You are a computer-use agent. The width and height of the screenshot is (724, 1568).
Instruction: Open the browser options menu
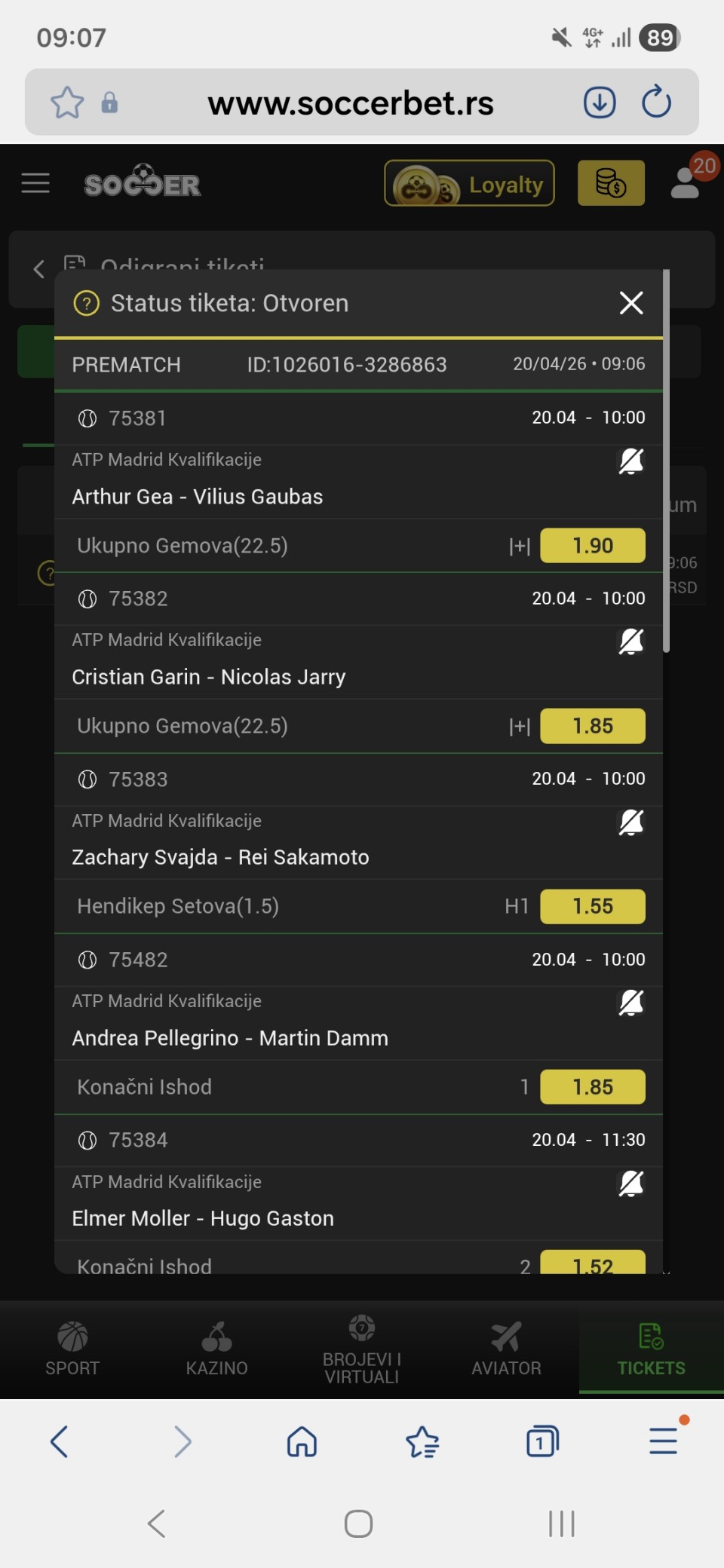(664, 1440)
